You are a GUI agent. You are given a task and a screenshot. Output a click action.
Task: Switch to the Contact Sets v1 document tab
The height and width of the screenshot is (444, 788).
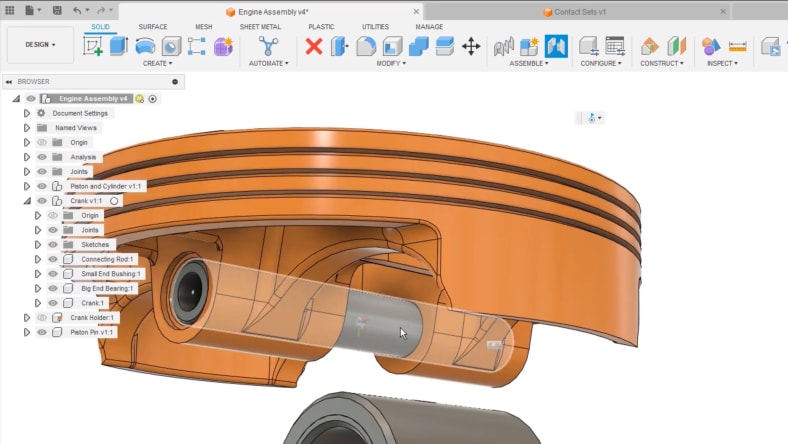click(580, 12)
